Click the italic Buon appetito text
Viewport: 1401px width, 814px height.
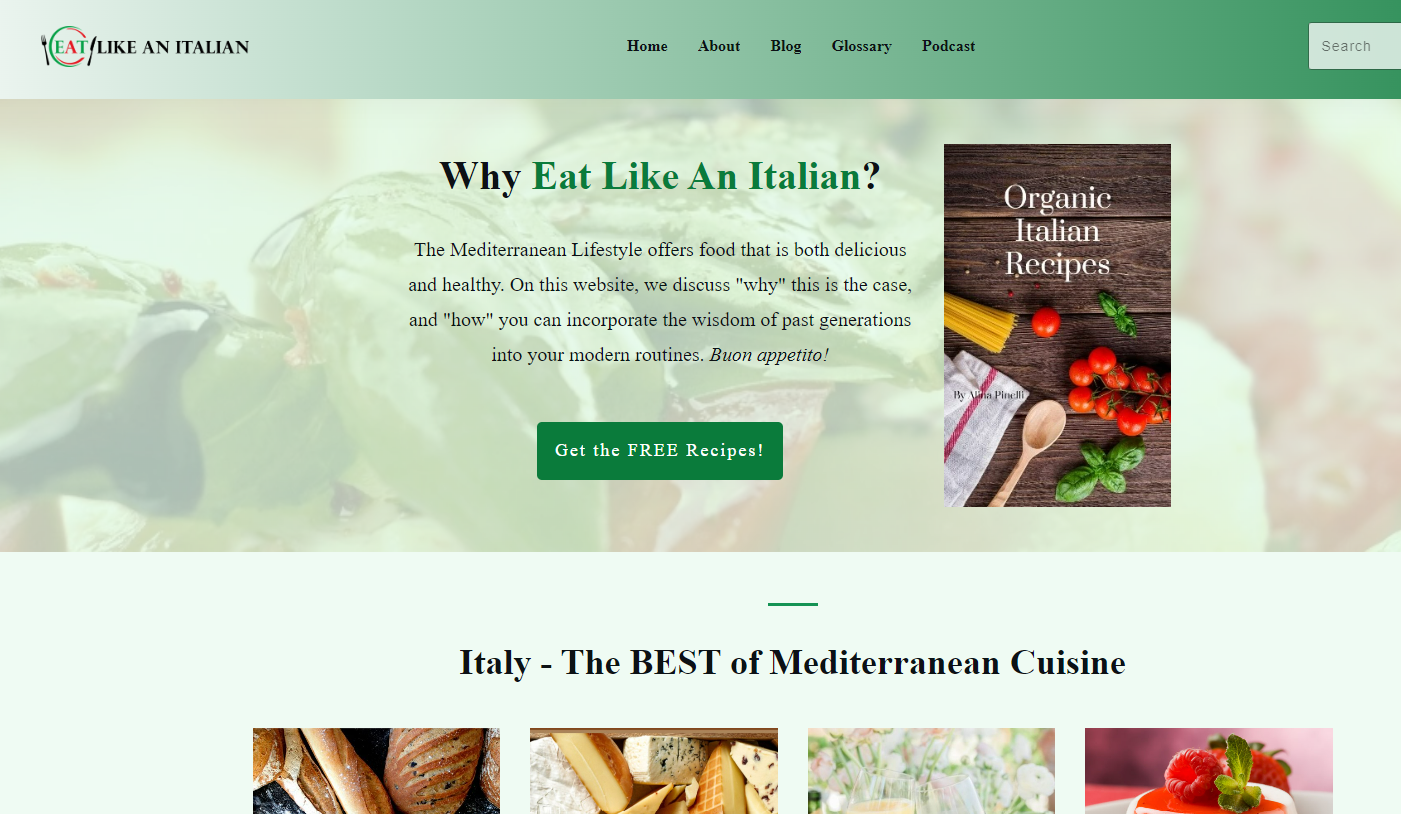point(769,355)
